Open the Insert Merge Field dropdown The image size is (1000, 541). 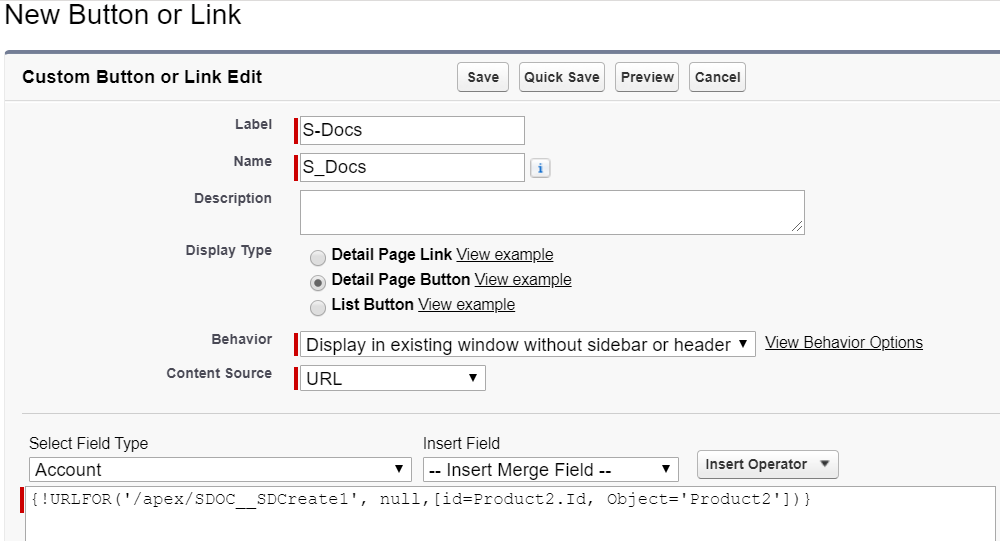[x=550, y=470]
